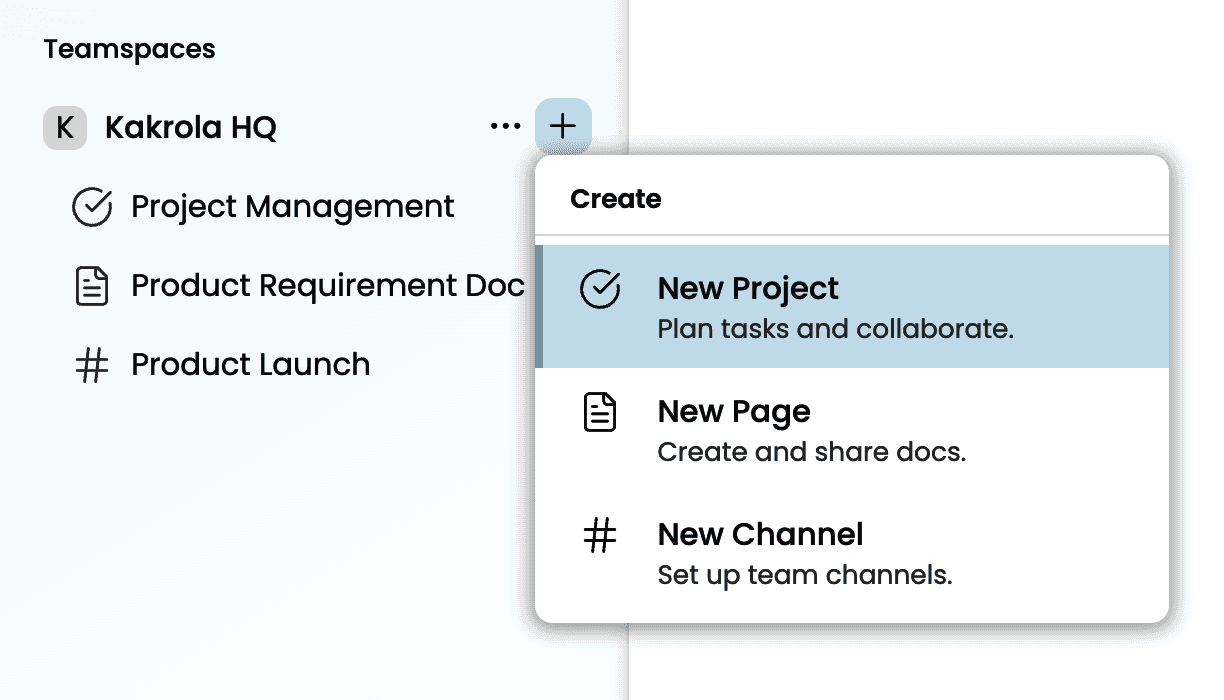Go to Product Launch channel

coord(250,365)
